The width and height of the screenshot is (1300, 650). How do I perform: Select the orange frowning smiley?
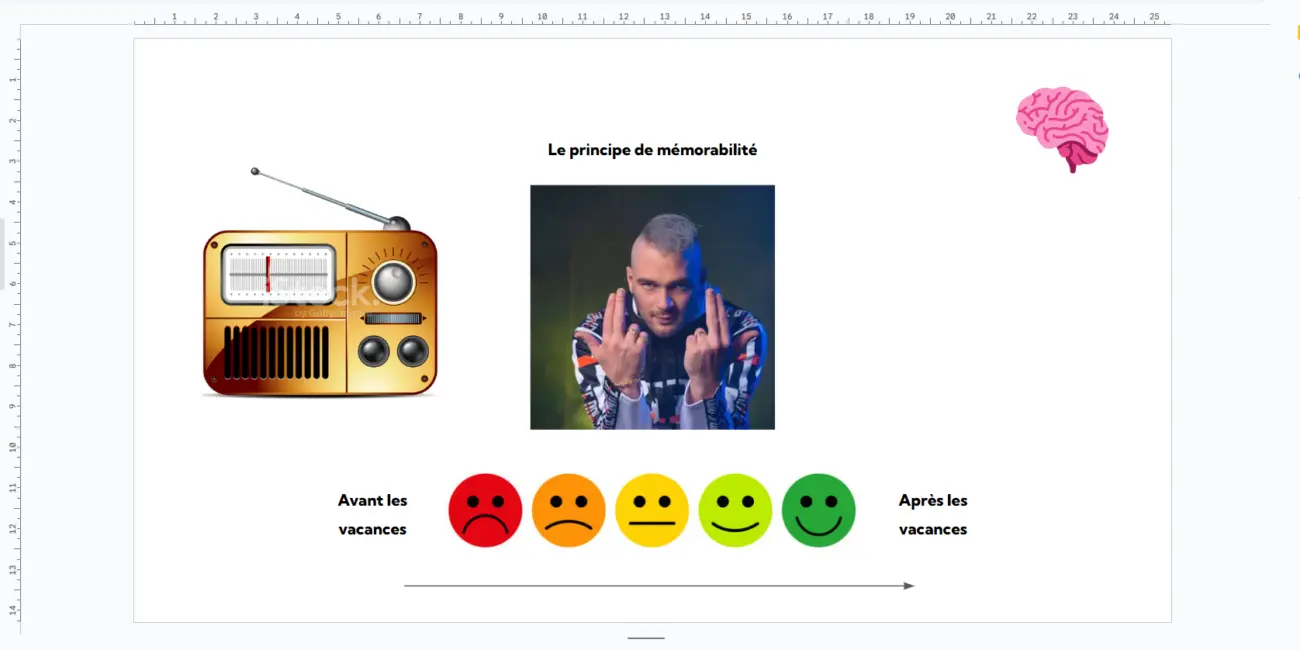coord(568,510)
